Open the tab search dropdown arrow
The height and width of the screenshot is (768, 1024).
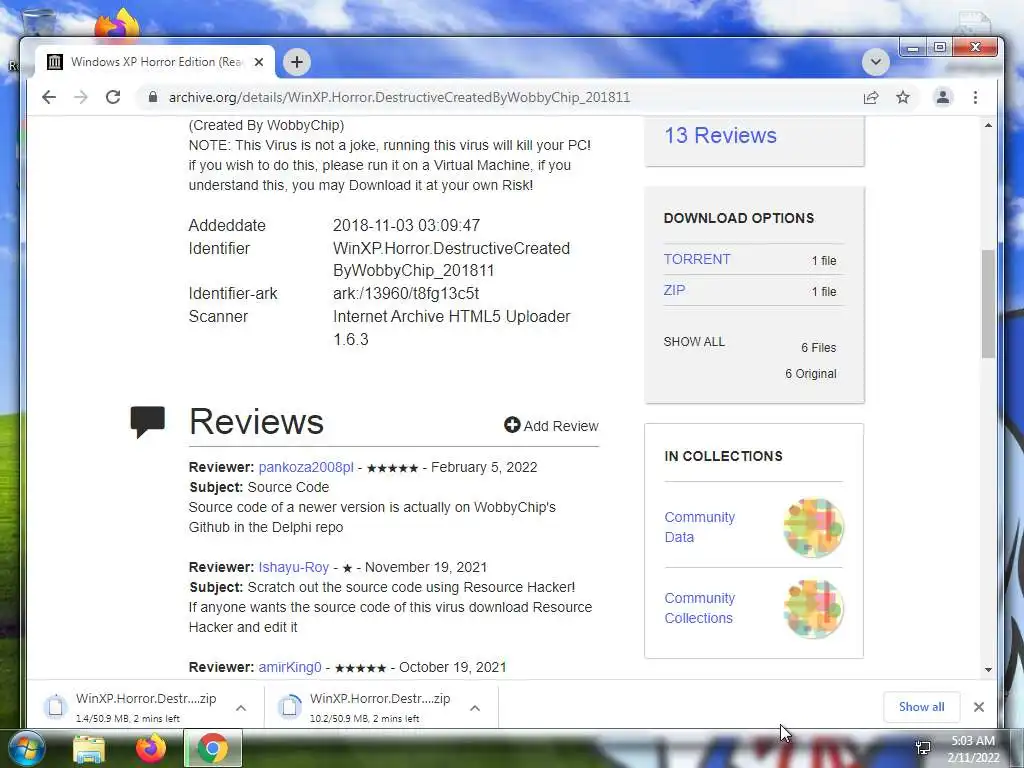tap(876, 62)
